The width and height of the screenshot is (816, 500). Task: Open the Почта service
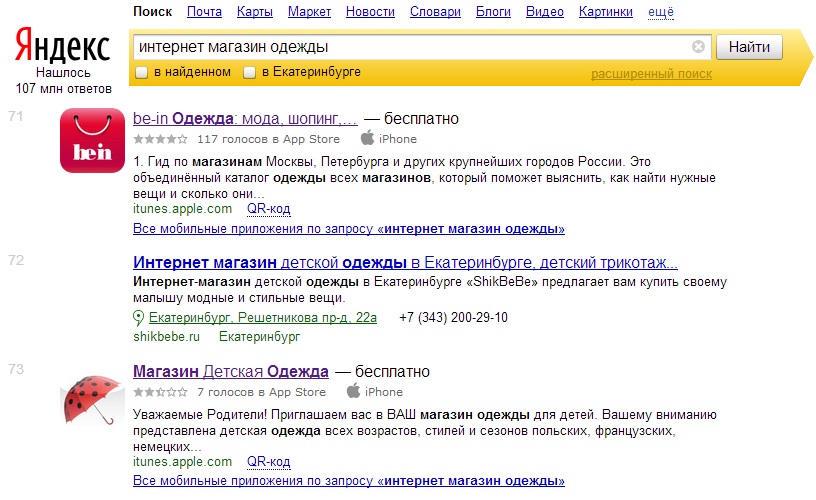point(204,11)
